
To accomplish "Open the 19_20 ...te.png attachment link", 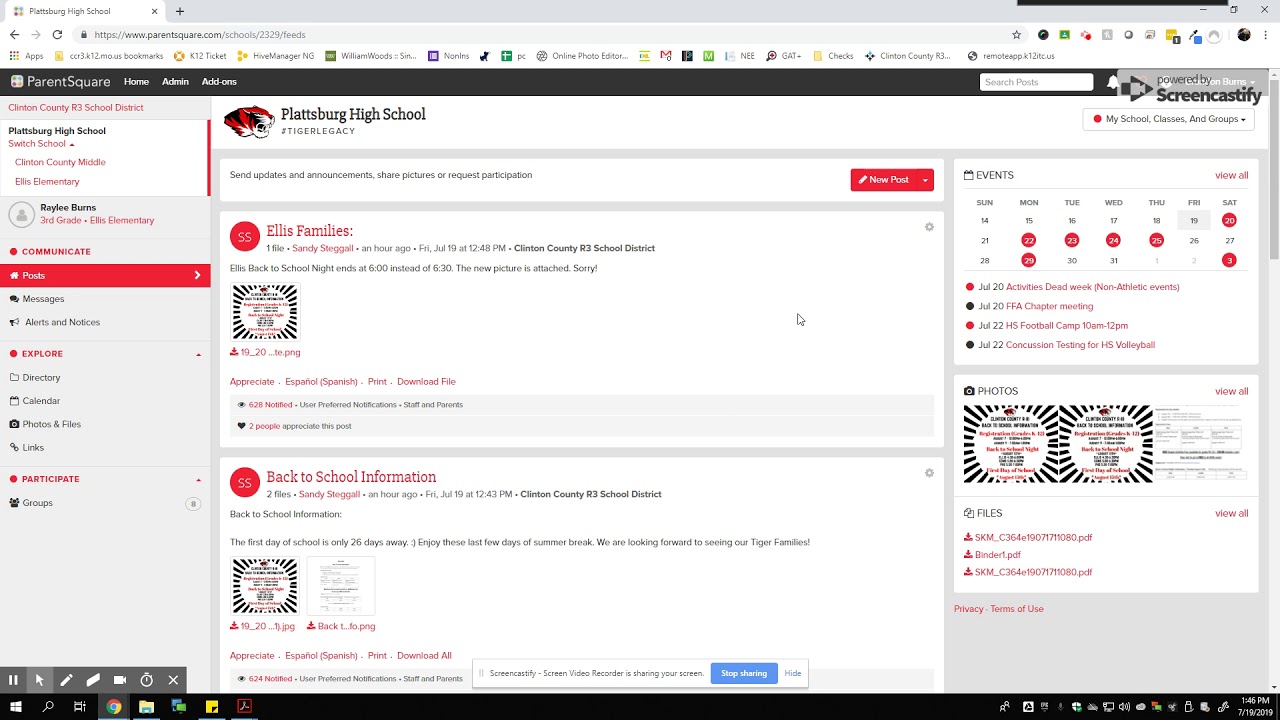I will [x=265, y=352].
